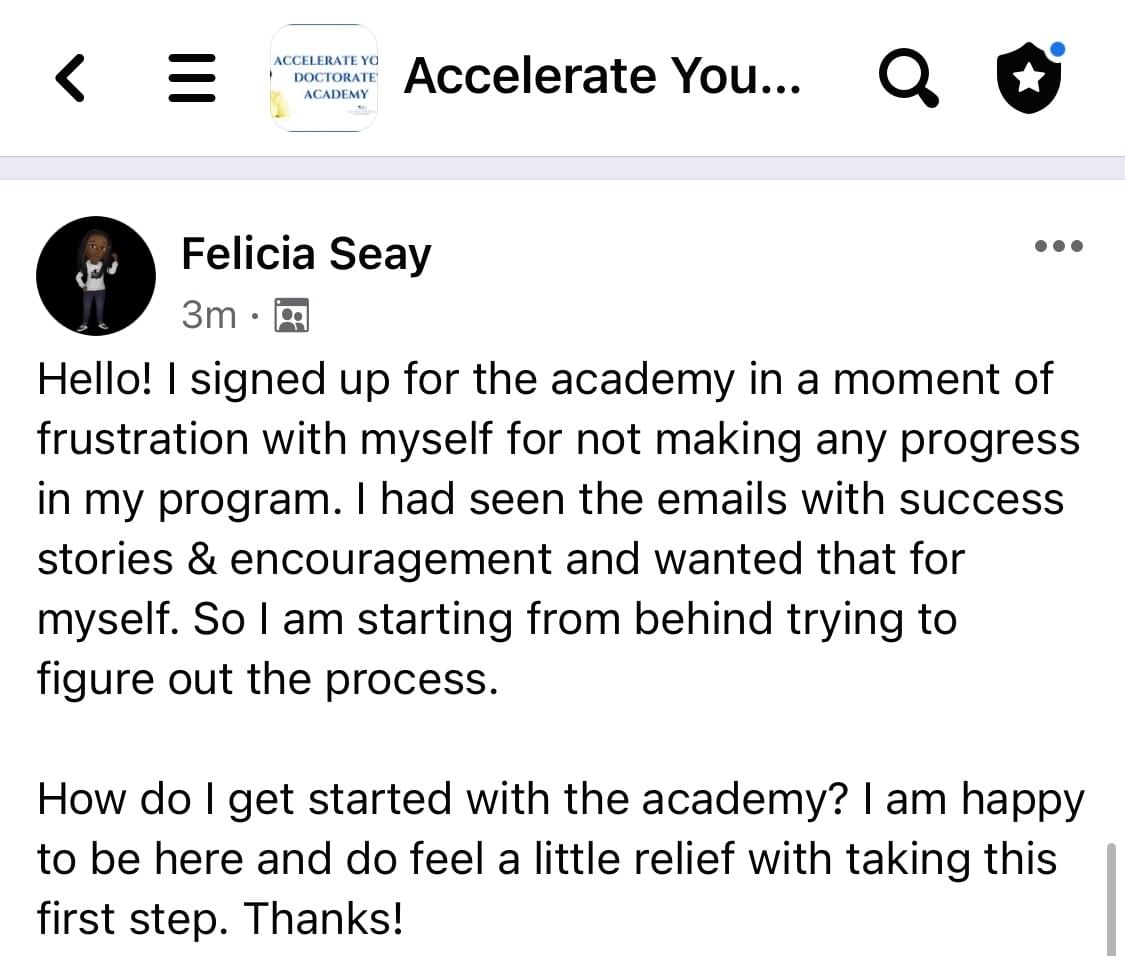Open the hamburger menu
Image resolution: width=1125 pixels, height=956 pixels.
tap(191, 78)
